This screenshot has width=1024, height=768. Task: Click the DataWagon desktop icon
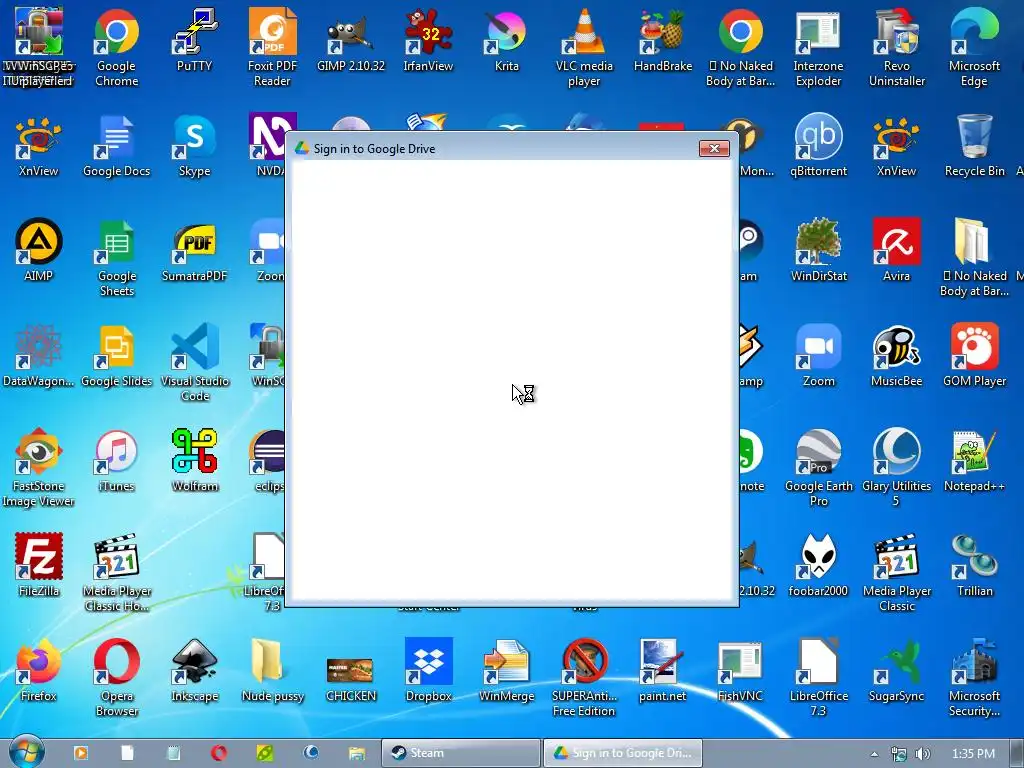pos(39,355)
